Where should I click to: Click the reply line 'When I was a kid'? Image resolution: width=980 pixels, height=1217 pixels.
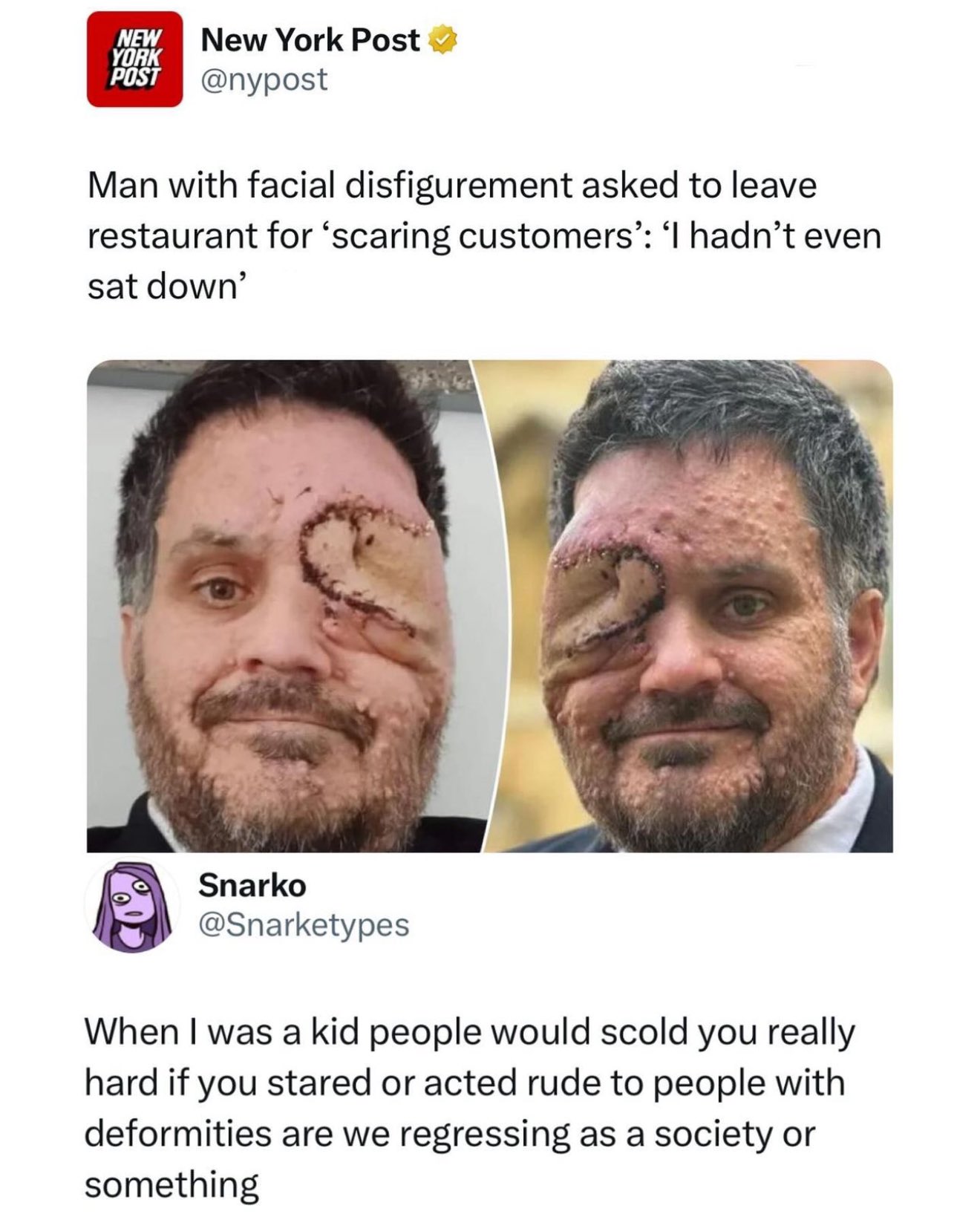point(470,1033)
